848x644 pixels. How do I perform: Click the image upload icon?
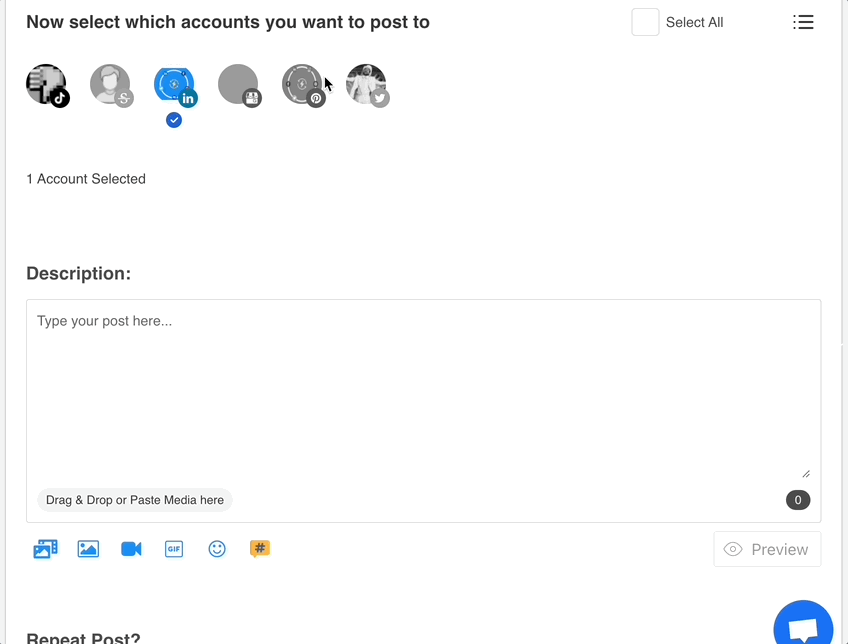point(88,549)
